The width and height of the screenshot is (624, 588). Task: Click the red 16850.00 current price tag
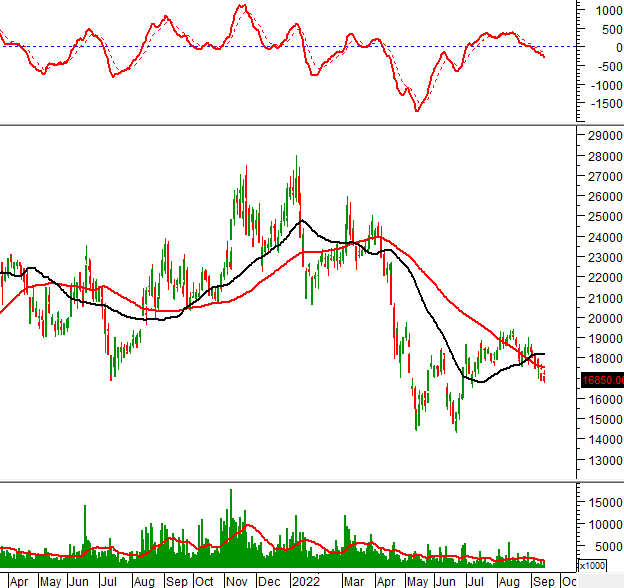click(x=601, y=380)
